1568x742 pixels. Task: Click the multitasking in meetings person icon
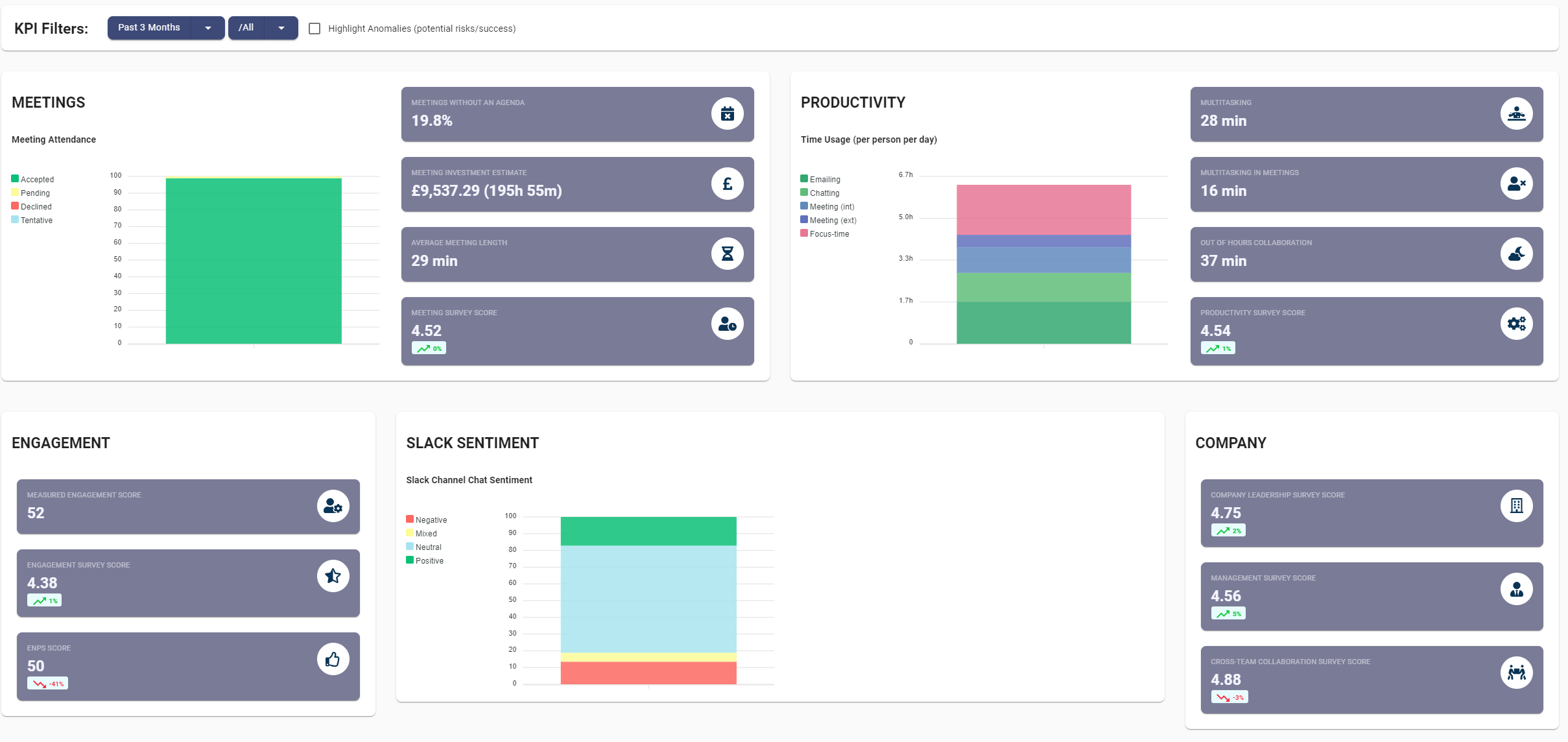click(x=1516, y=184)
